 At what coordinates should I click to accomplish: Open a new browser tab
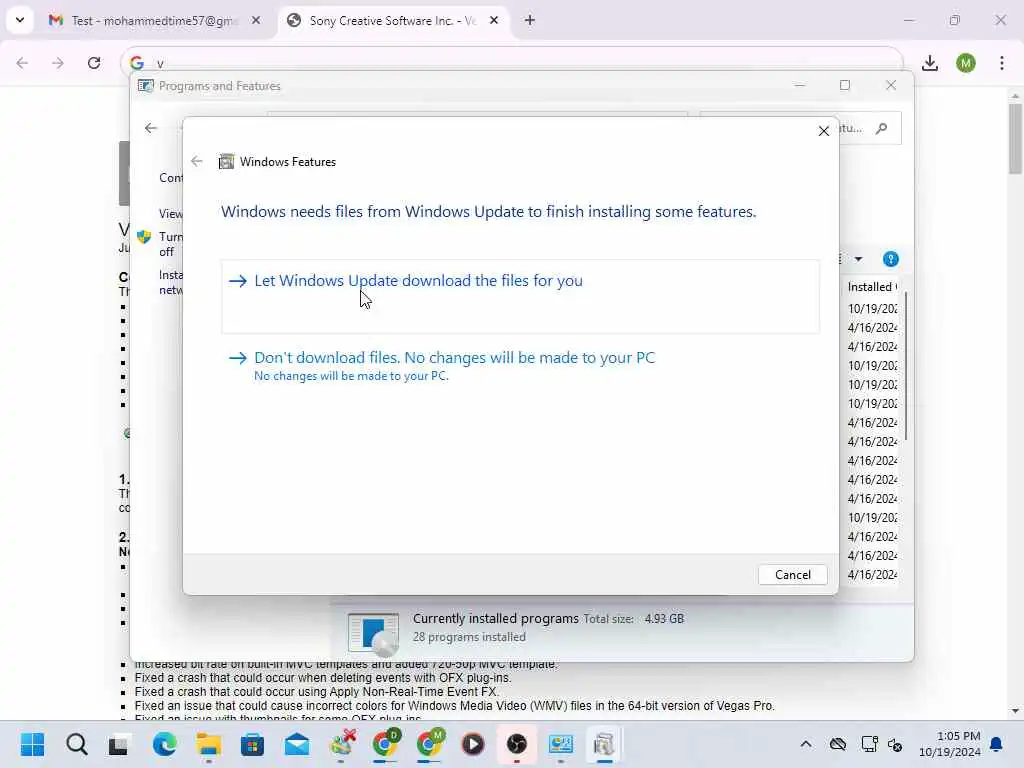[530, 20]
